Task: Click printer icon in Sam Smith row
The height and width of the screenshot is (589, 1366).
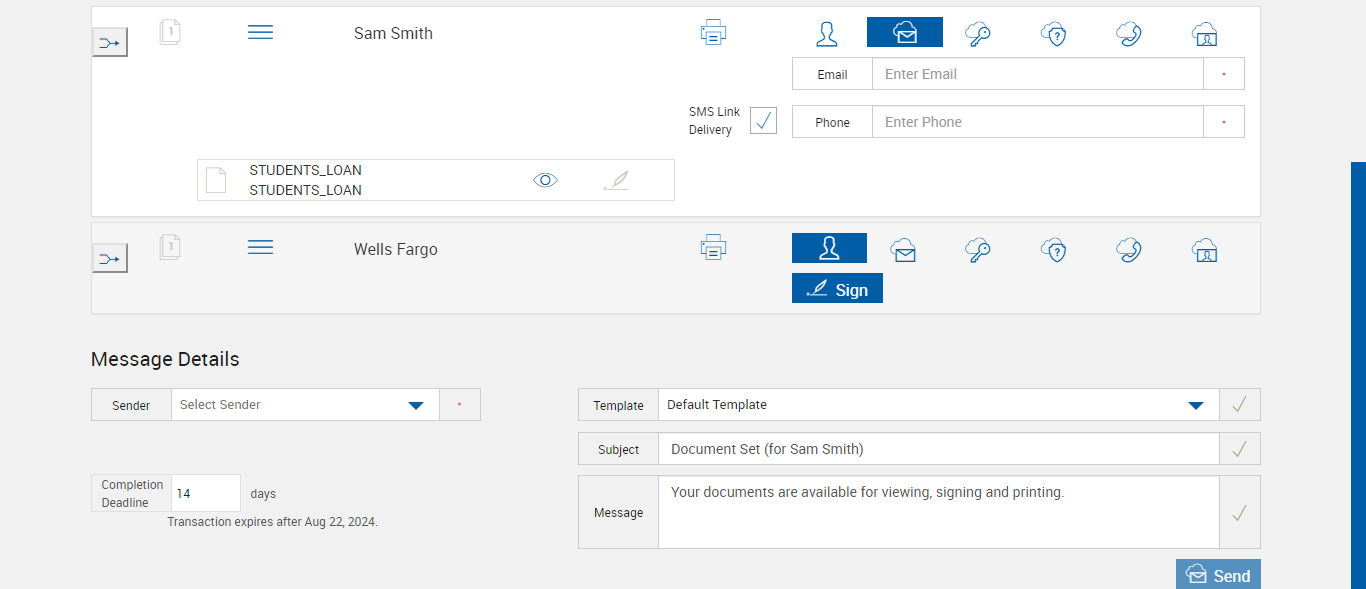Action: pos(713,33)
